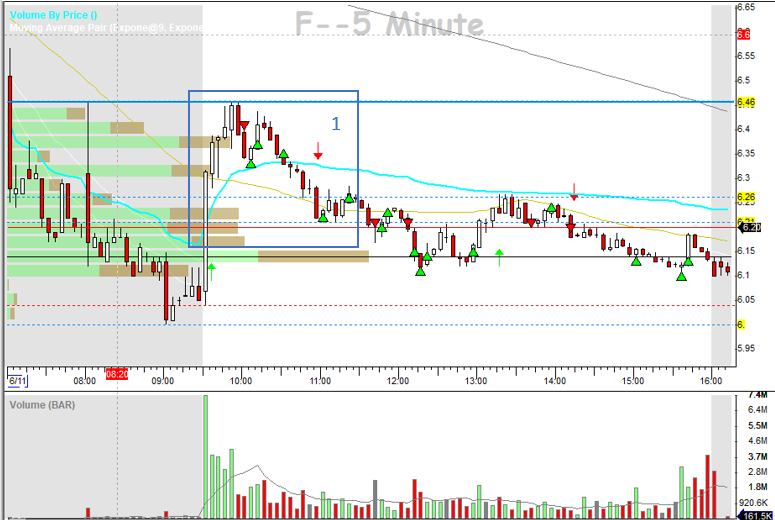Select the green up arrow after 13:00
This screenshot has width=775, height=520.
(x=499, y=255)
